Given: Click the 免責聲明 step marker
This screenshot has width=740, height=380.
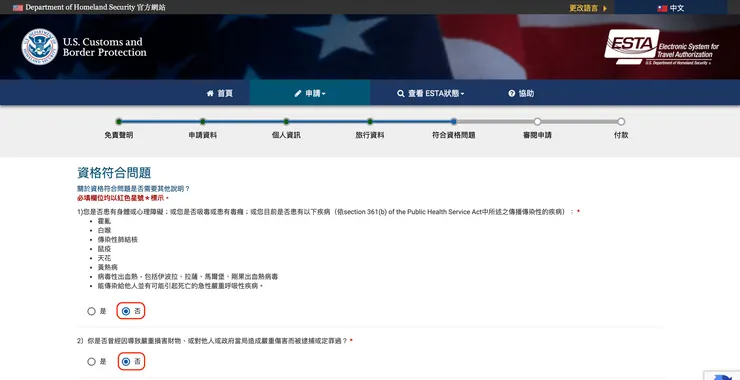Looking at the screenshot, I should click(119, 121).
